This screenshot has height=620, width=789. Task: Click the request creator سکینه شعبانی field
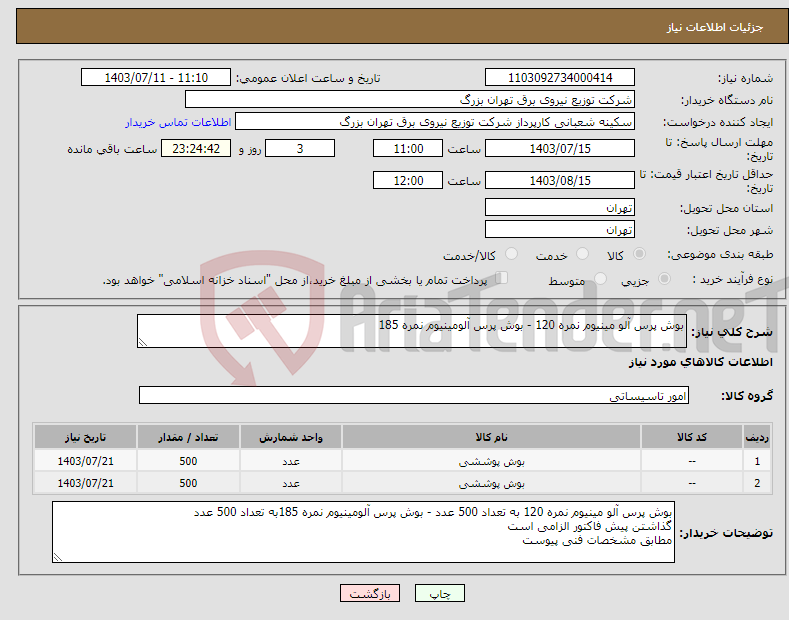coord(435,121)
